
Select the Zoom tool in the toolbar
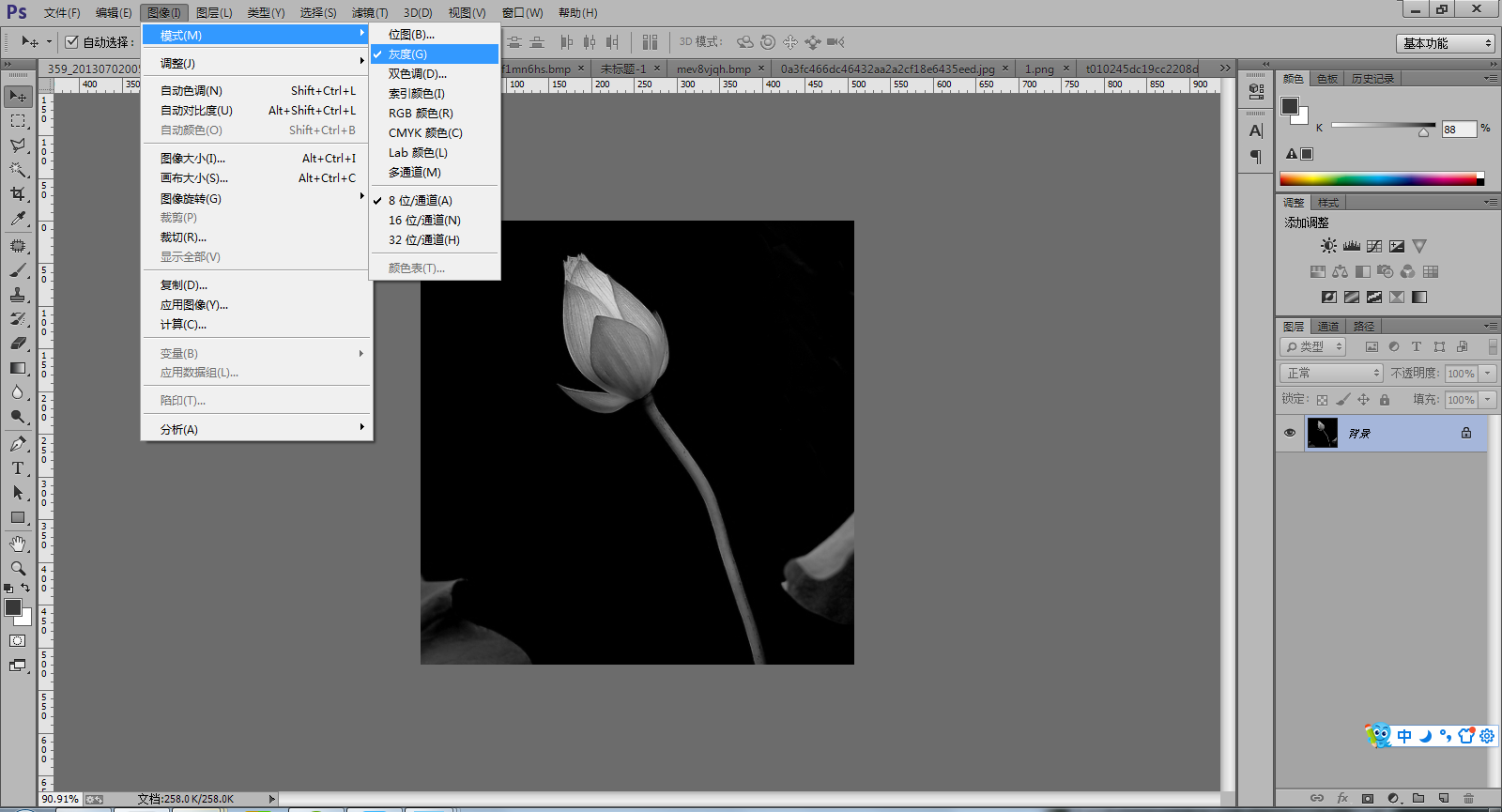coord(18,569)
